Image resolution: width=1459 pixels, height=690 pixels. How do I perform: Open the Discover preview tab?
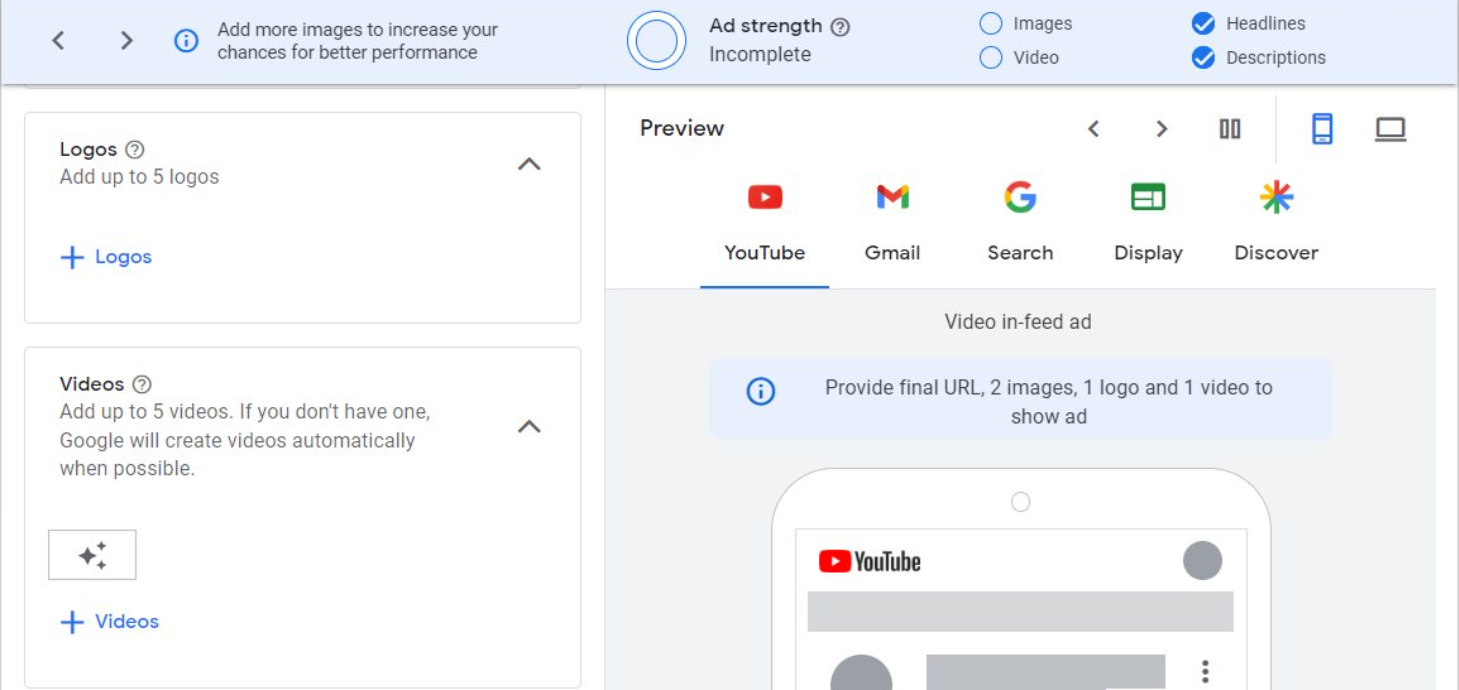coord(1276,223)
